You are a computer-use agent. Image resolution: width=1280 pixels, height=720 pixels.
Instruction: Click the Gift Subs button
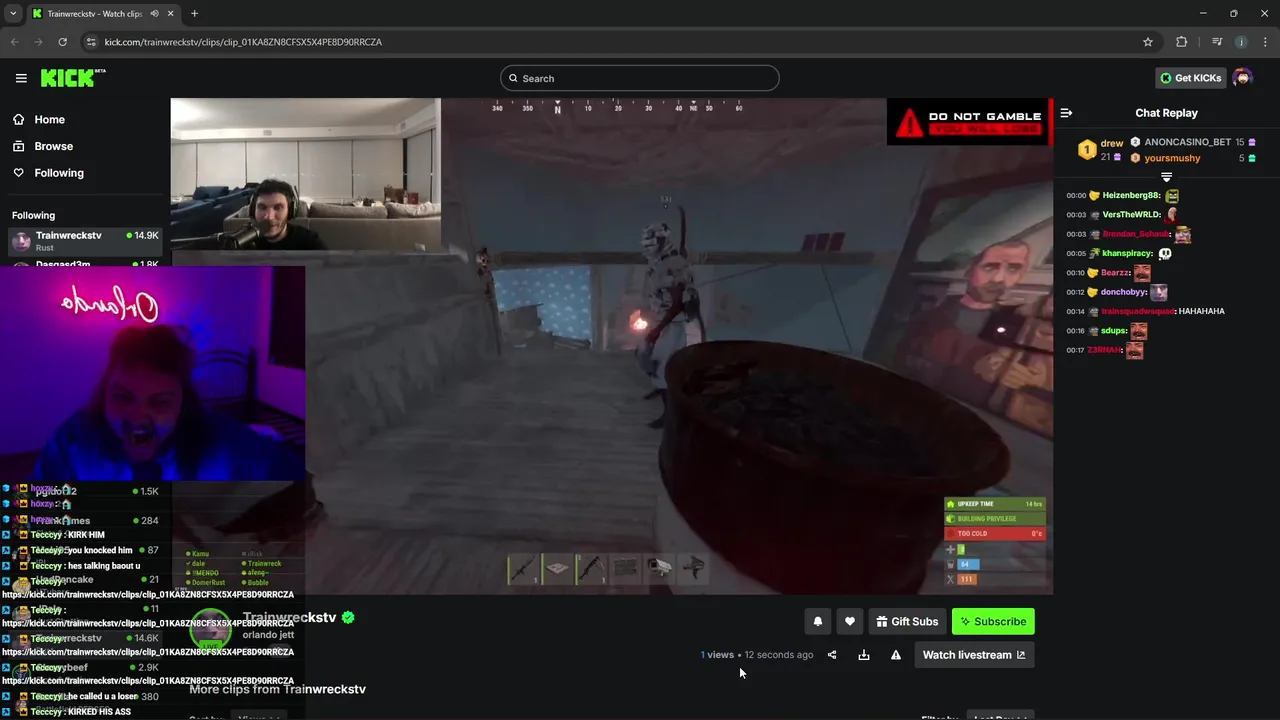pyautogui.click(x=907, y=621)
